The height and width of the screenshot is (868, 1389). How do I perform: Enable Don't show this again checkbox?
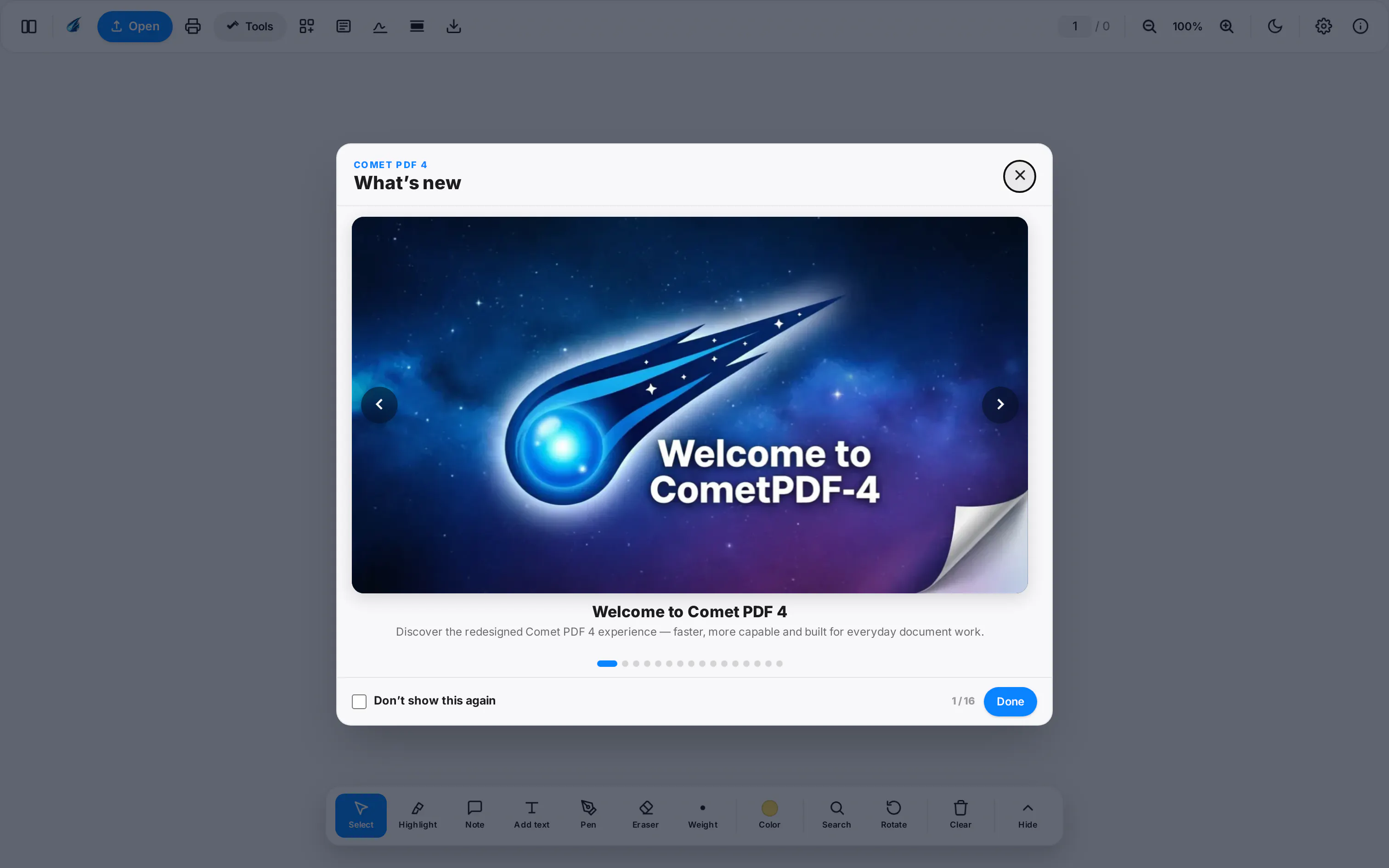(x=359, y=702)
